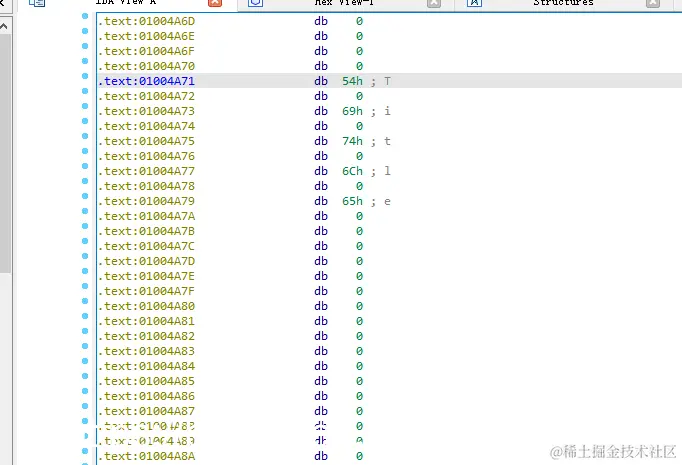Select address .text:01004A72

(x=147, y=96)
